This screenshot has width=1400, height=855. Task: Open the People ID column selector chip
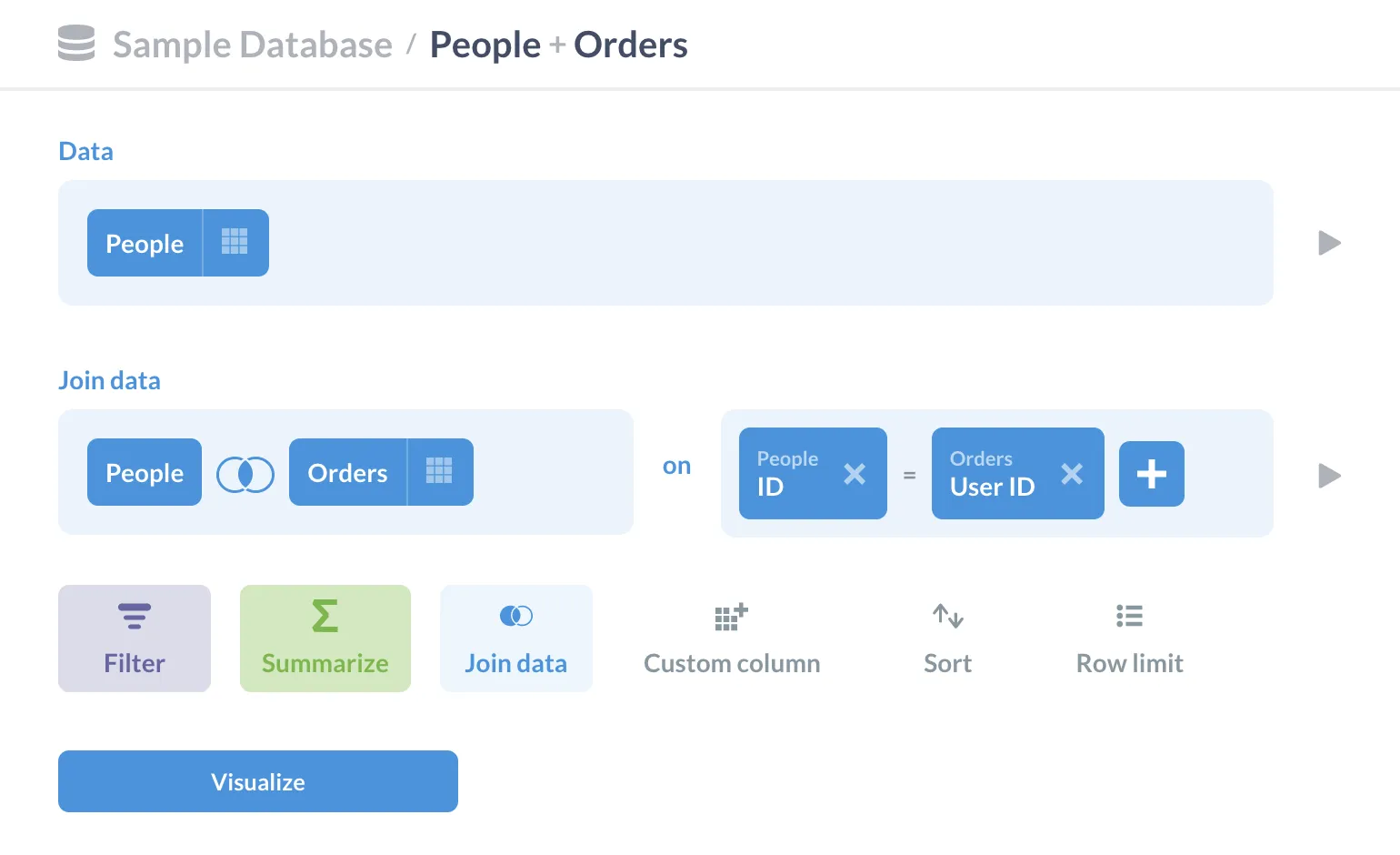(791, 473)
